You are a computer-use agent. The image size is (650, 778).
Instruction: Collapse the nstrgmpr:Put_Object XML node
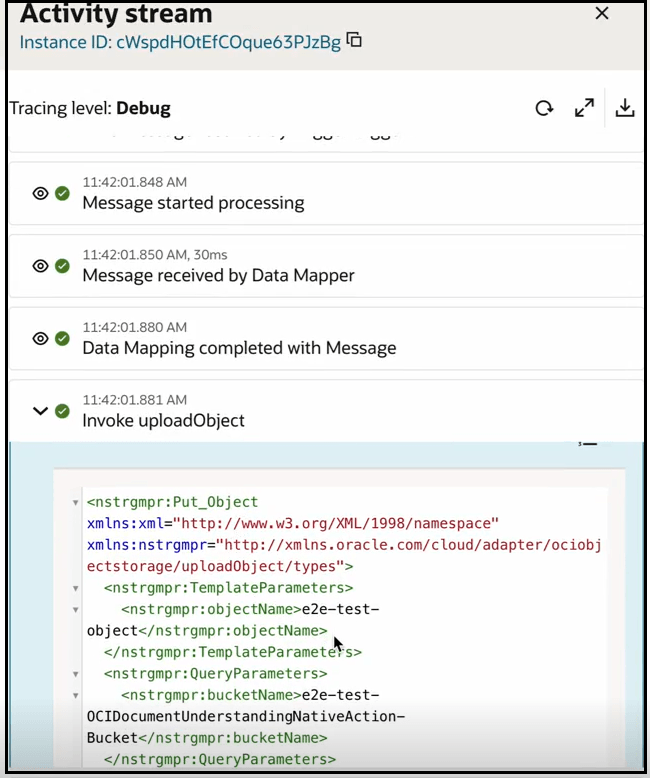pyautogui.click(x=75, y=503)
